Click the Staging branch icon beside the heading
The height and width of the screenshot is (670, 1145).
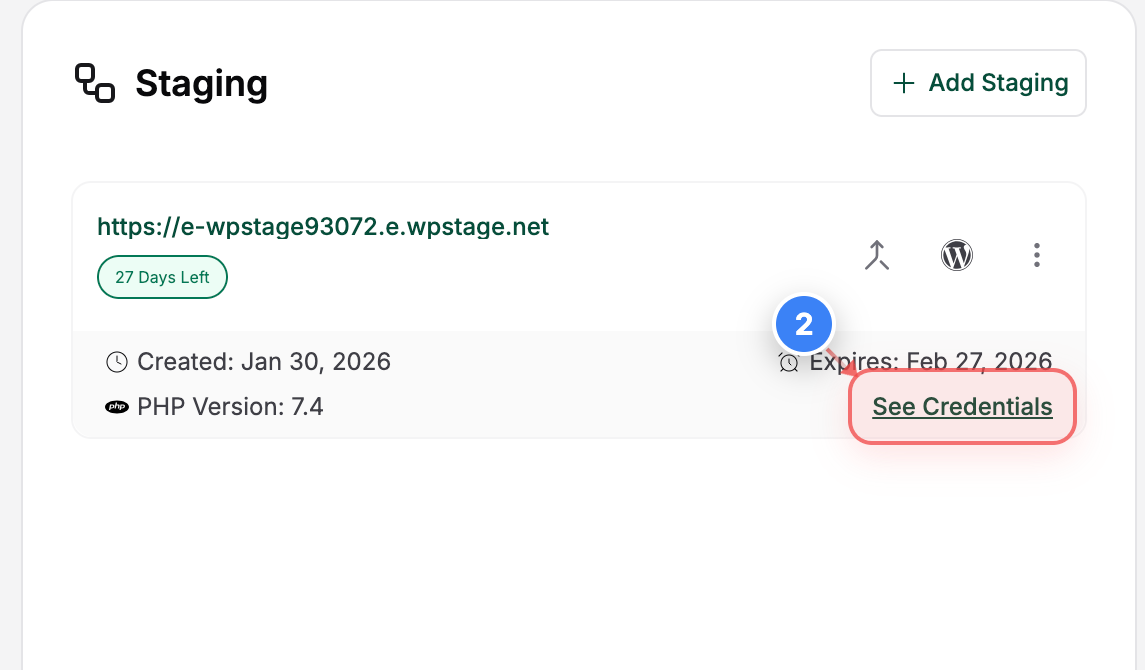click(94, 83)
